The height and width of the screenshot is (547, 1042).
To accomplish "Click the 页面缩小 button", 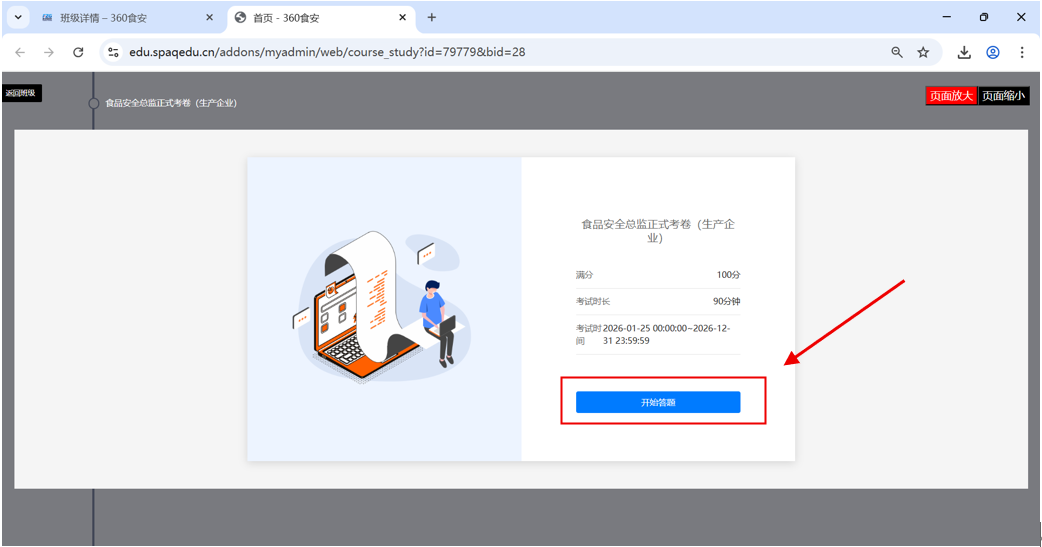I will pyautogui.click(x=1003, y=96).
